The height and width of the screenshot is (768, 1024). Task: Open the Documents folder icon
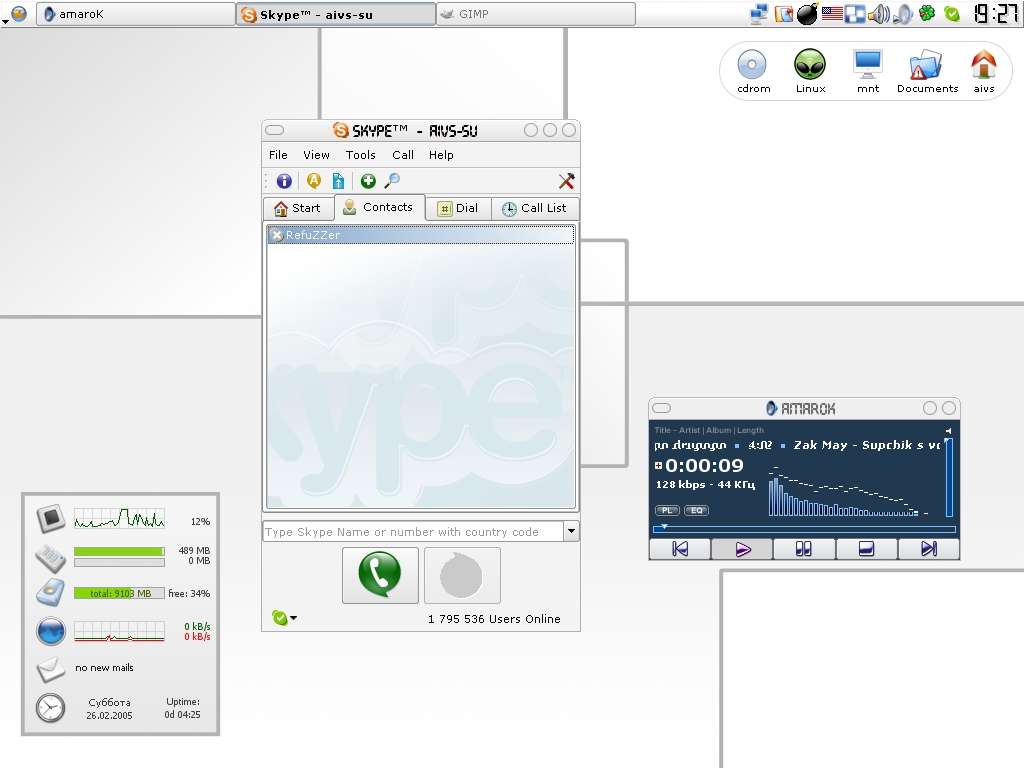pos(927,71)
